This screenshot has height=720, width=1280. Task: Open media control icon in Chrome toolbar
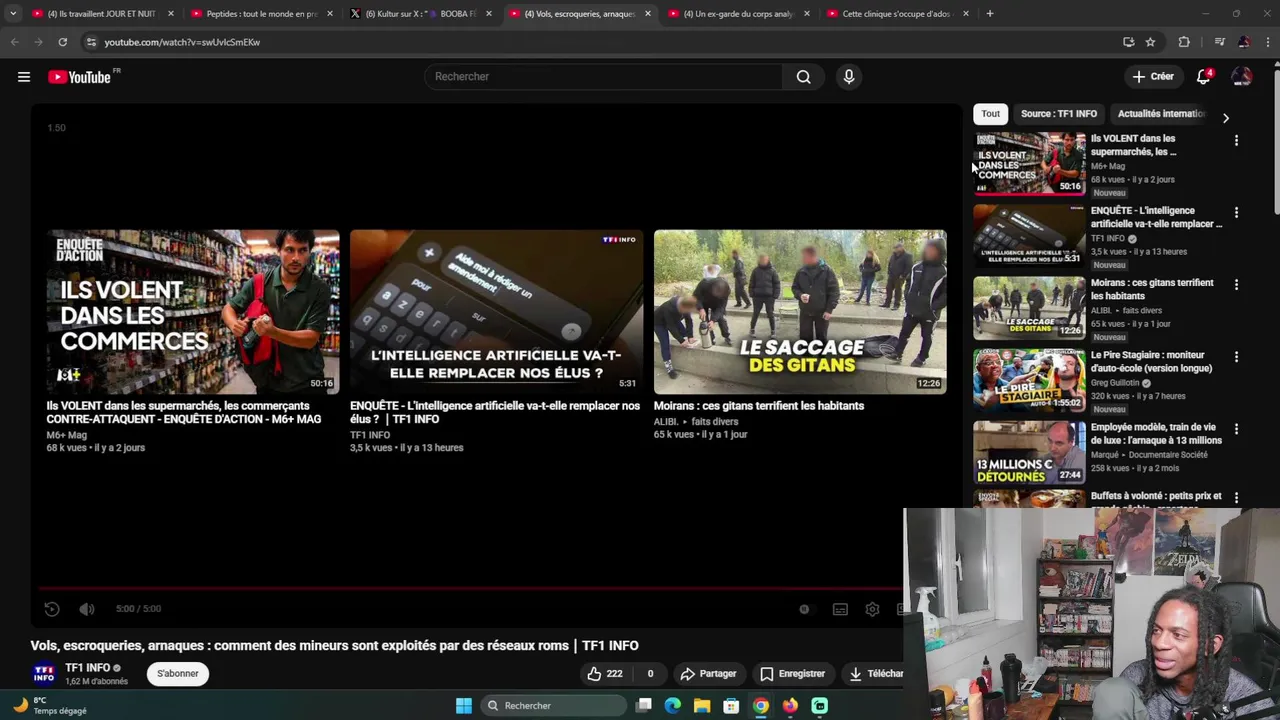[1219, 42]
